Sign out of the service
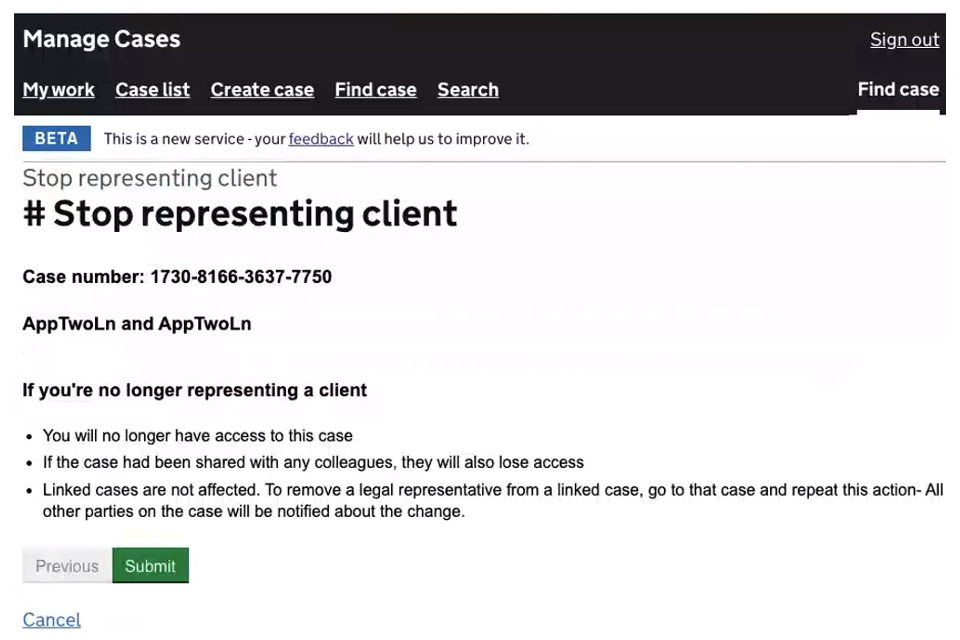The width and height of the screenshot is (960, 640). pyautogui.click(x=904, y=40)
